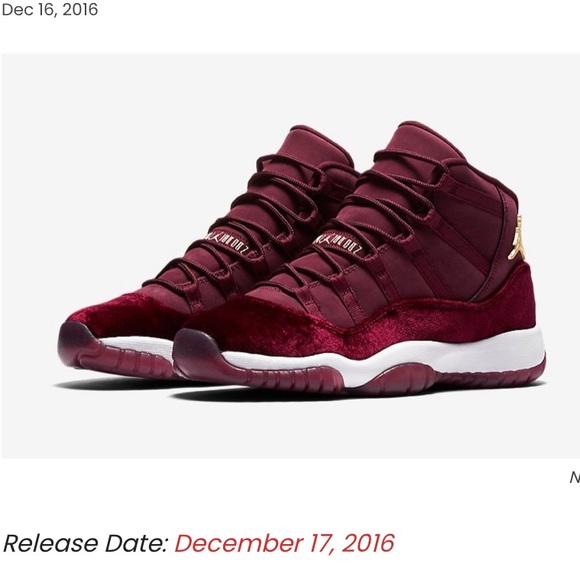
Task: Click the tongue label strip on the left shoe
Action: 227,242
